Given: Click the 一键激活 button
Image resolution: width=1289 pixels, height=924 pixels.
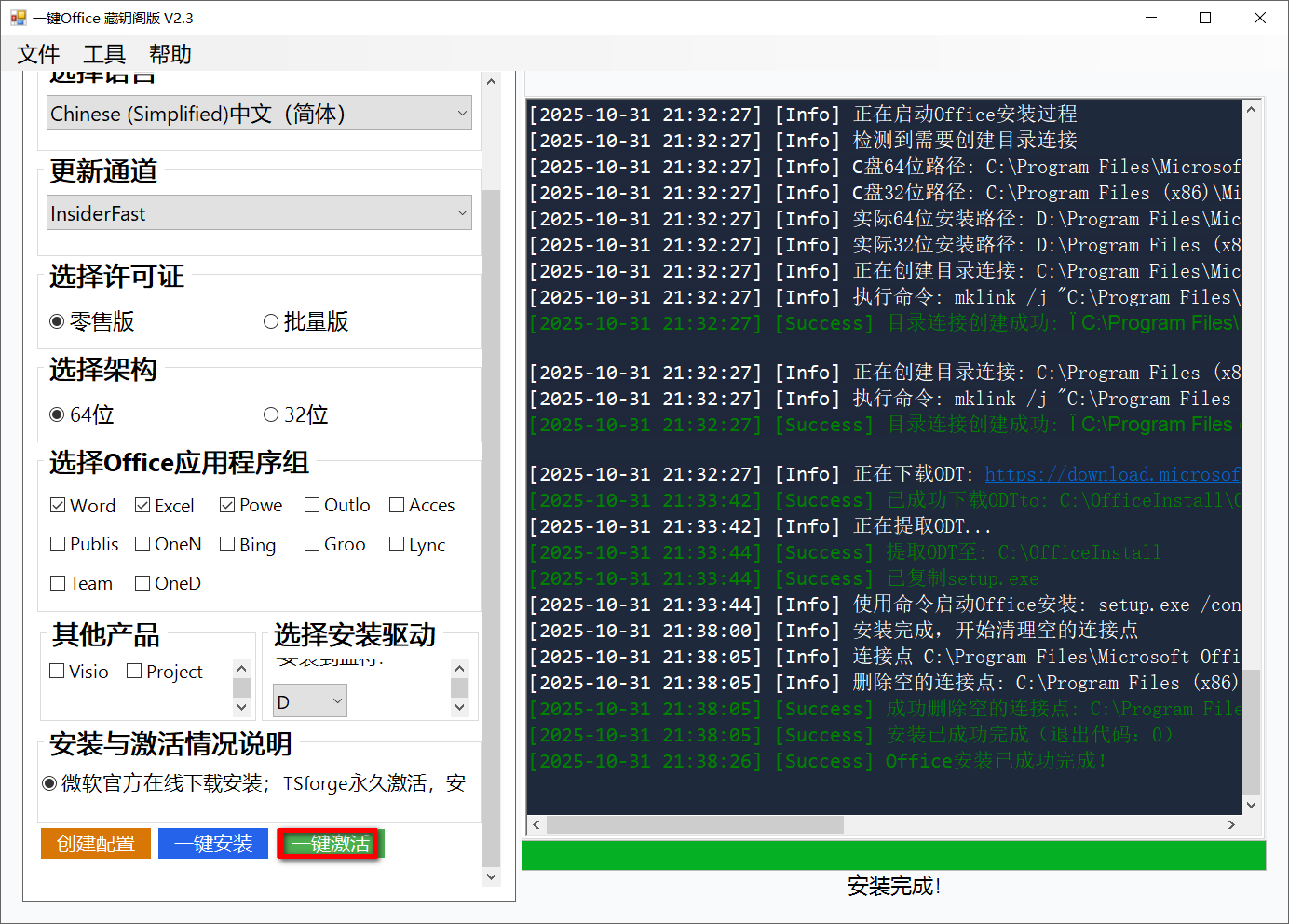Looking at the screenshot, I should tap(330, 843).
